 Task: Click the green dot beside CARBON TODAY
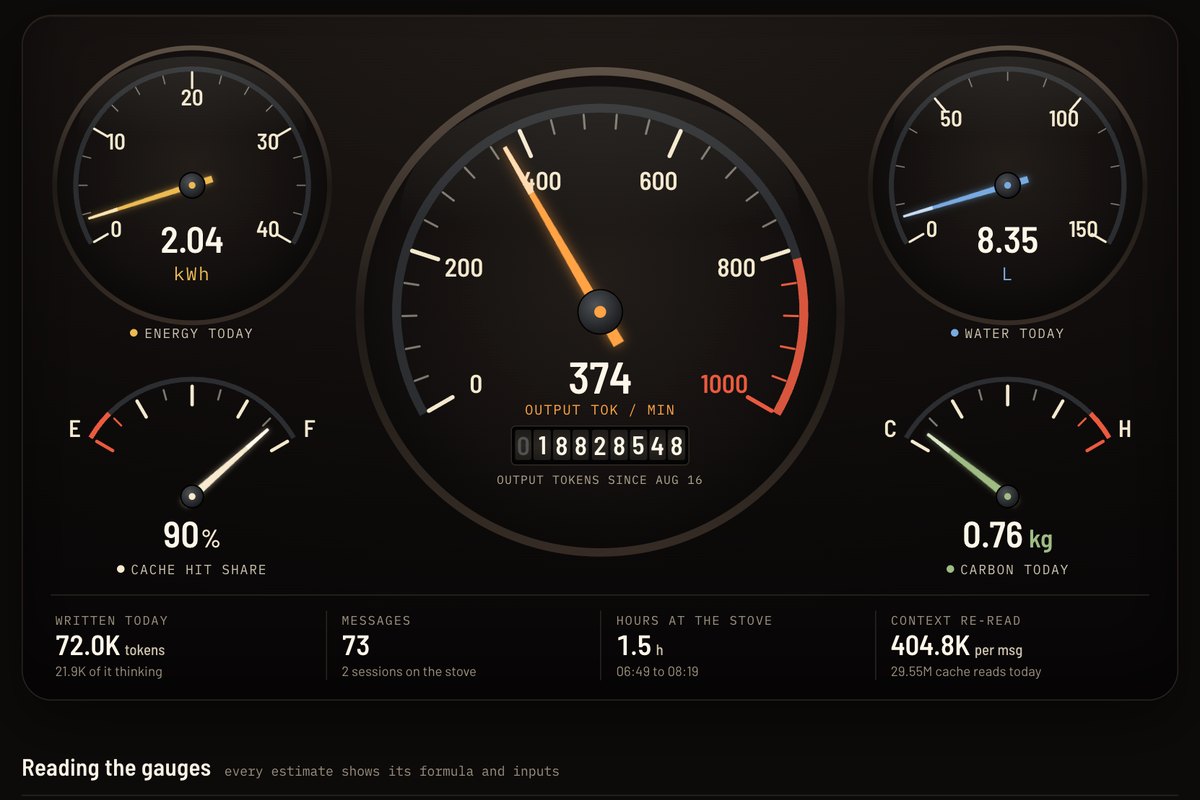(x=950, y=569)
